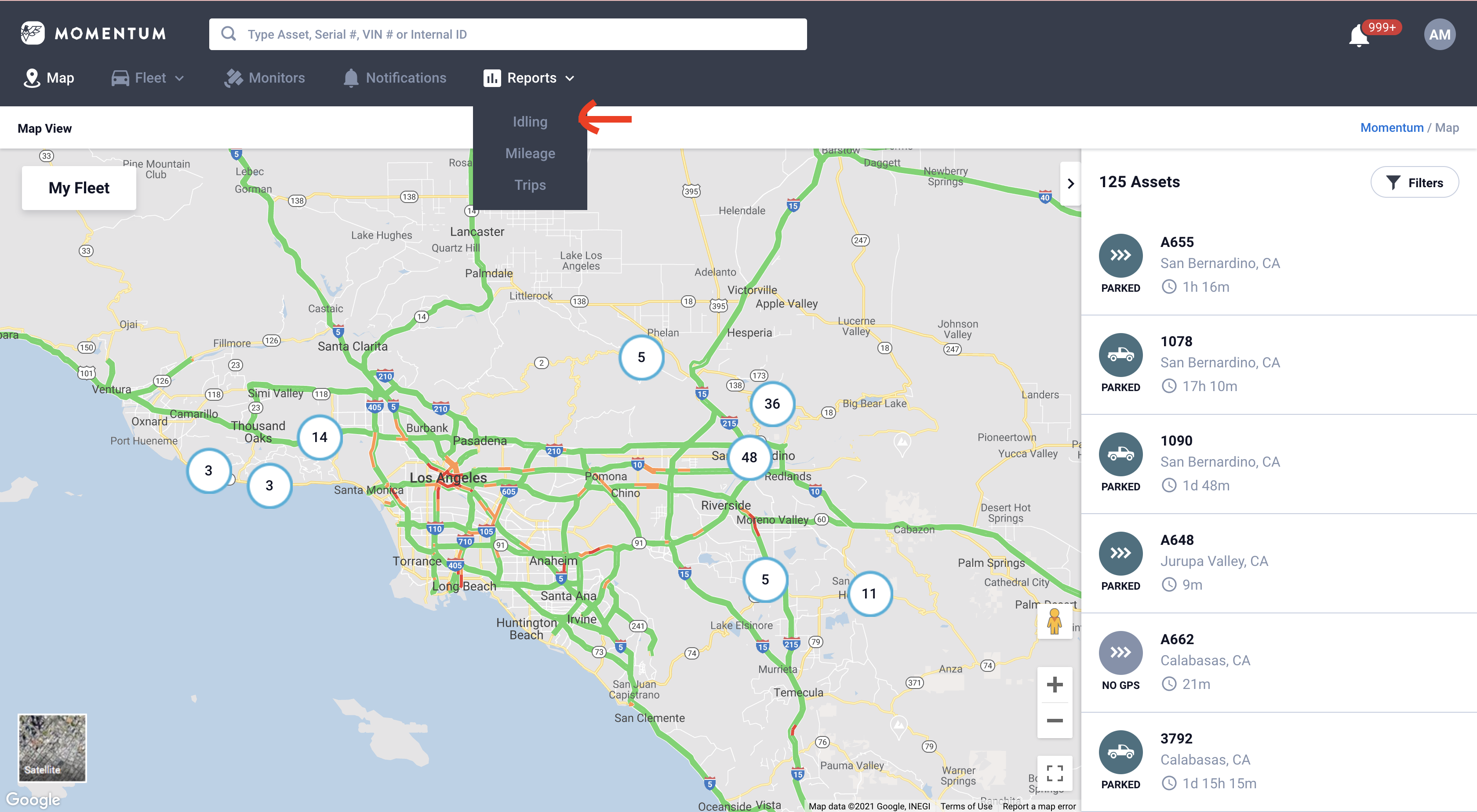The height and width of the screenshot is (812, 1477).
Task: Click the A655 parked status icon
Action: (1120, 256)
